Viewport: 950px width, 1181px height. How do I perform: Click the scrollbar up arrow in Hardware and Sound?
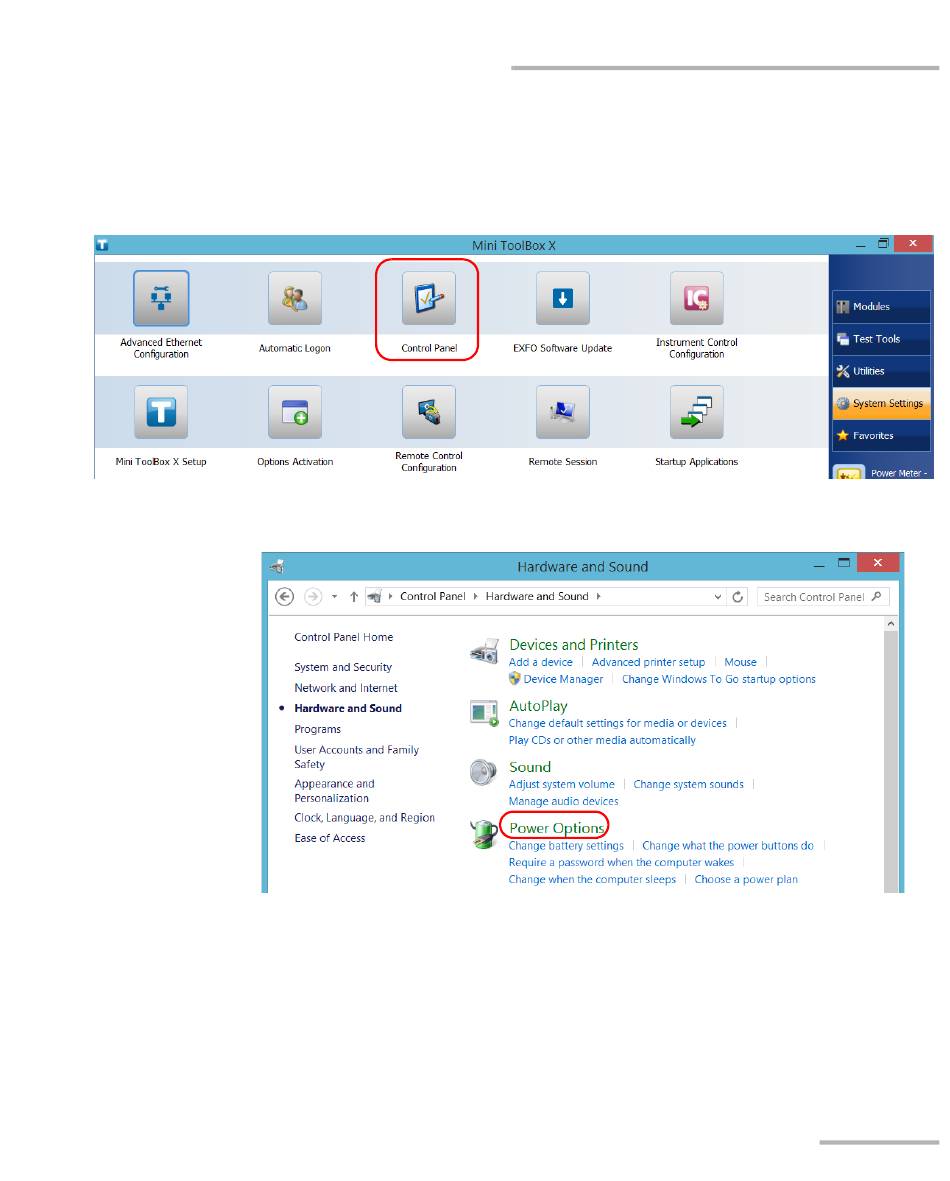click(890, 624)
